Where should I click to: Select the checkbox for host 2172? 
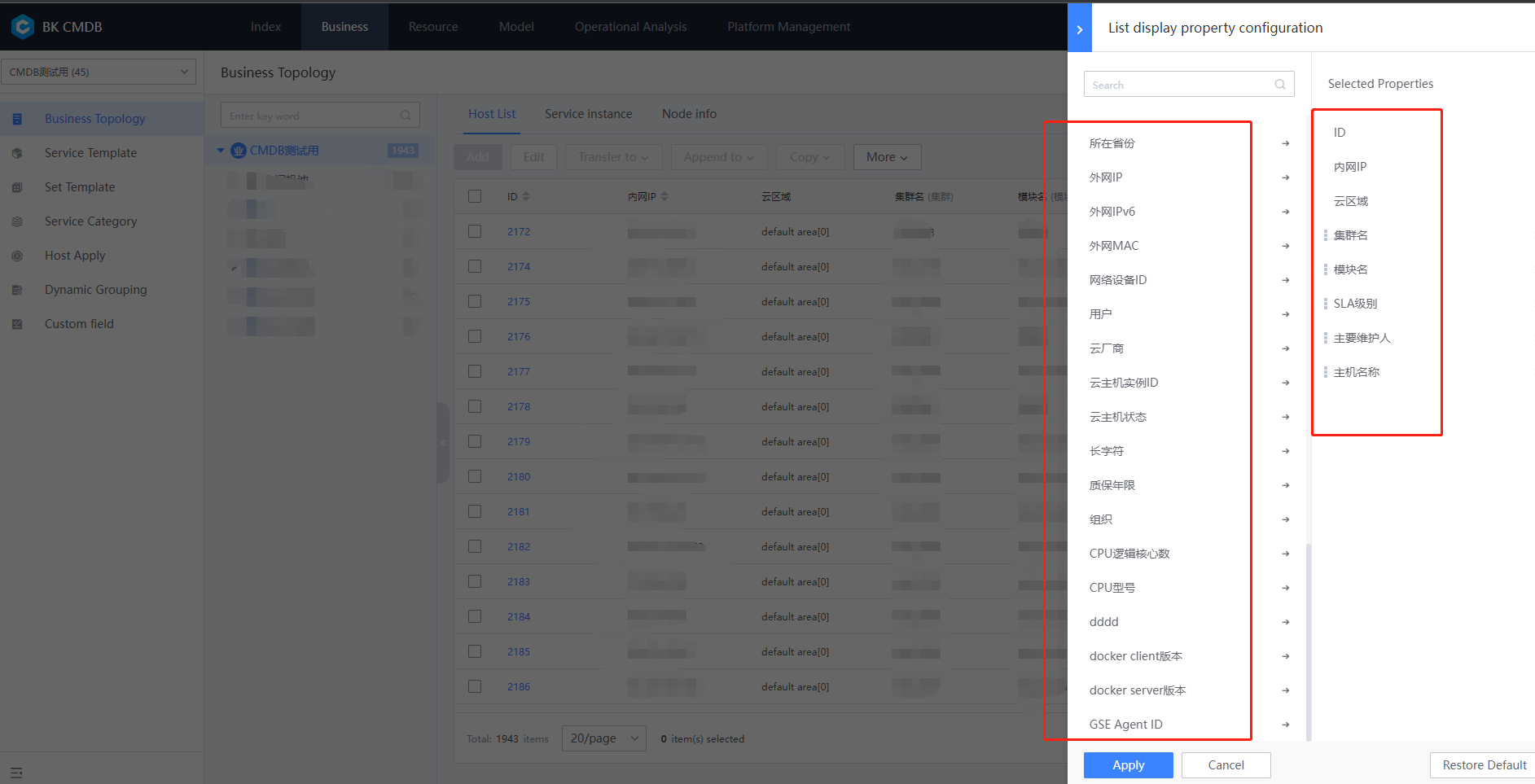pos(475,231)
